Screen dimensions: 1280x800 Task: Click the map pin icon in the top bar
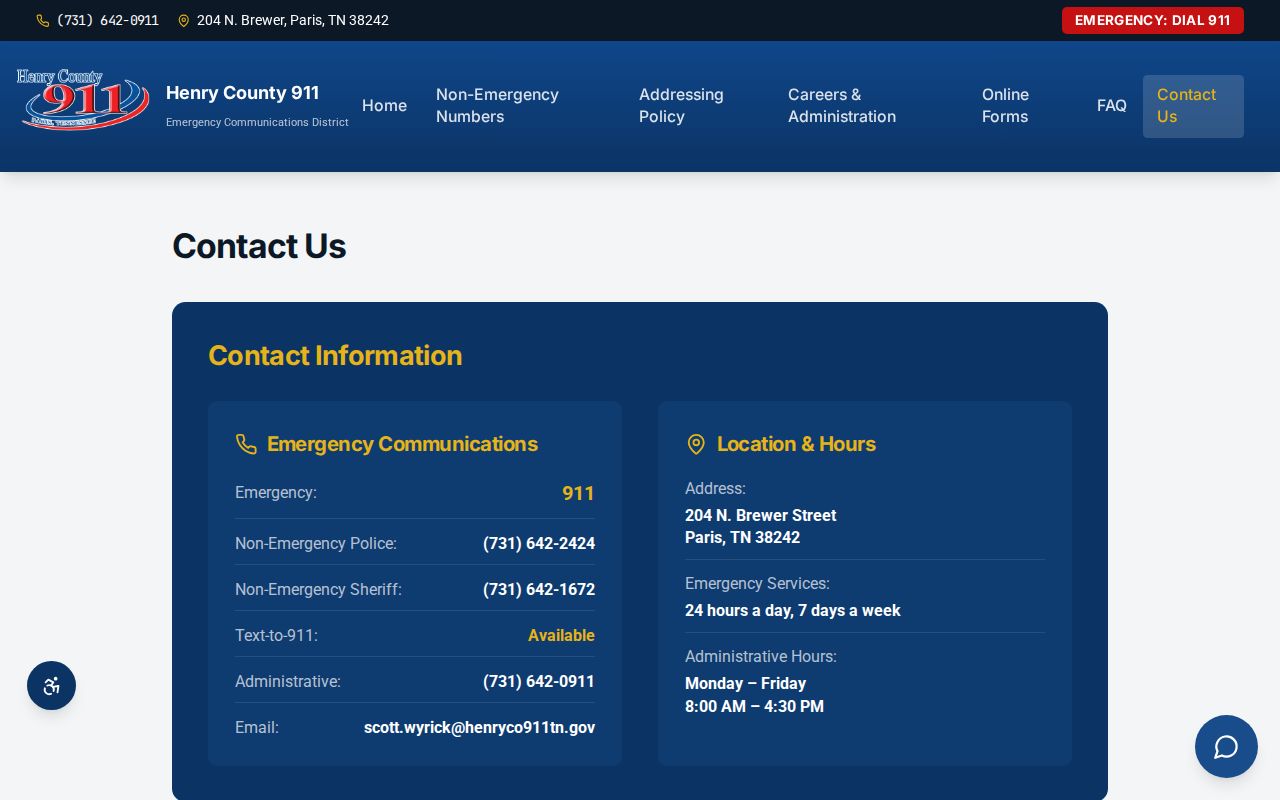point(184,20)
